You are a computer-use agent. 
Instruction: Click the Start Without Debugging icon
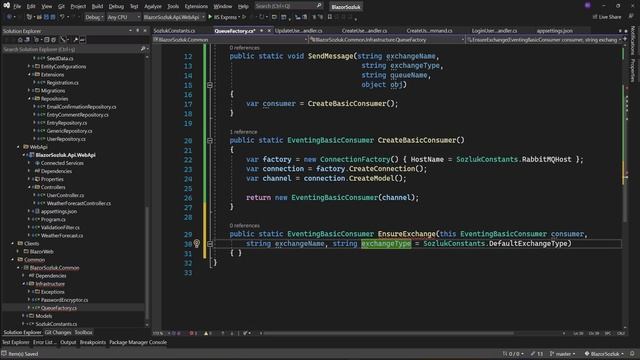(244, 17)
